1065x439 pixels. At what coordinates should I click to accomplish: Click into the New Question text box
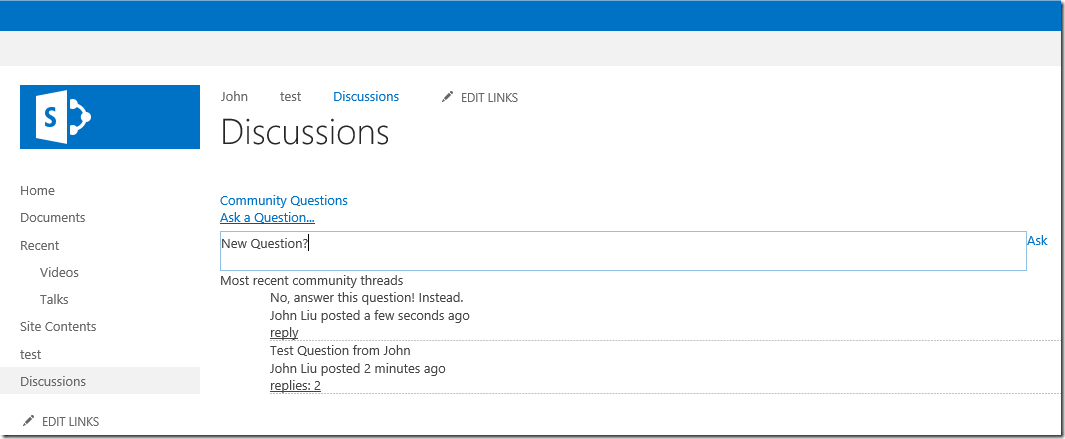[x=622, y=251]
